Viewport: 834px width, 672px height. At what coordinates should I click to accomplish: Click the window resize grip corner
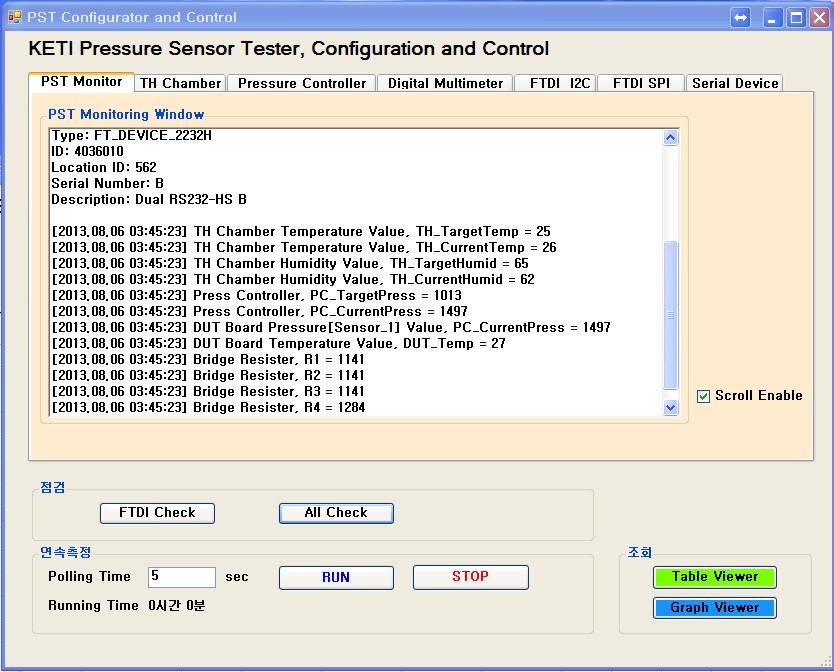click(x=826, y=661)
